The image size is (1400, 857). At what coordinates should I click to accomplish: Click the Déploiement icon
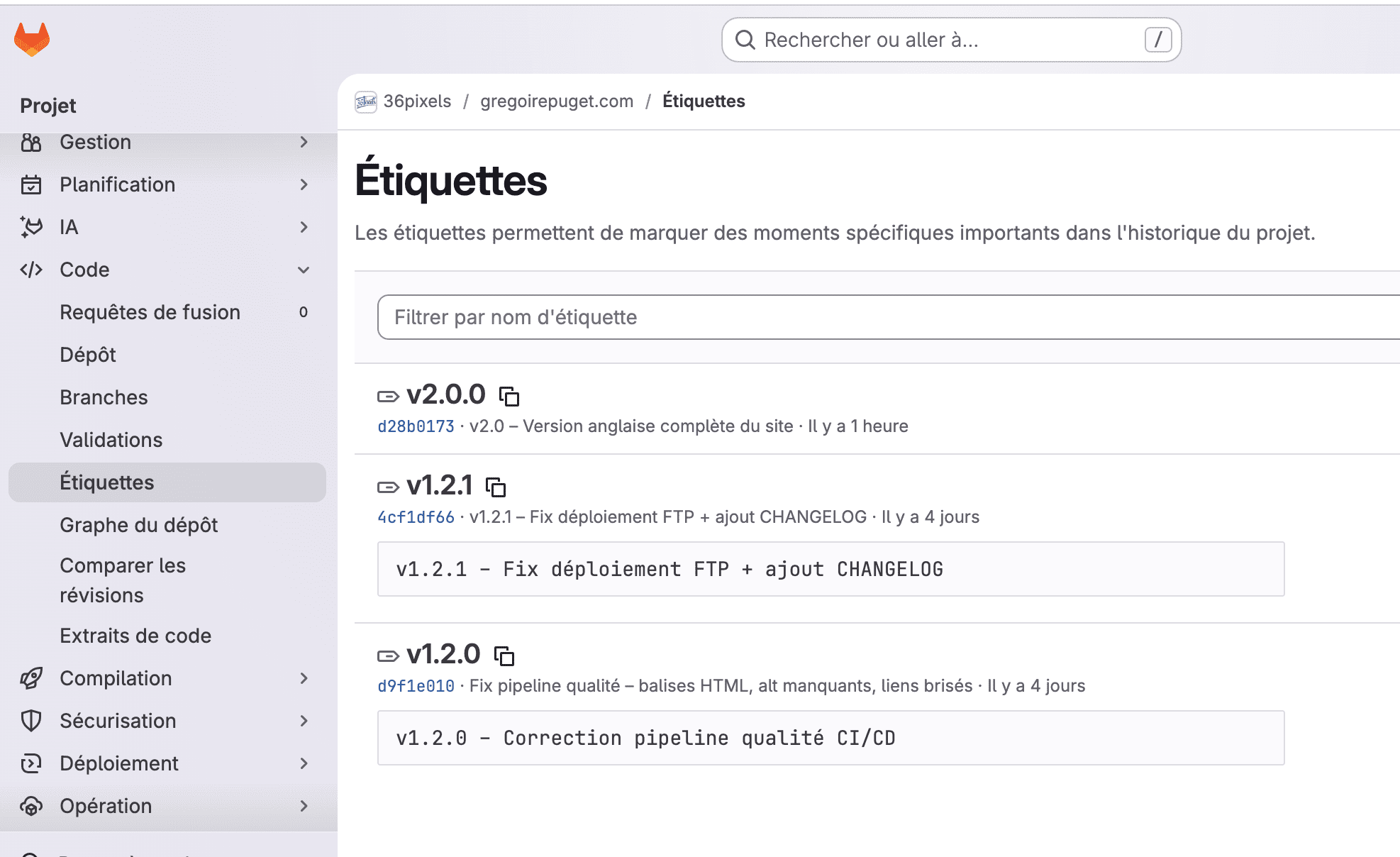click(x=31, y=763)
